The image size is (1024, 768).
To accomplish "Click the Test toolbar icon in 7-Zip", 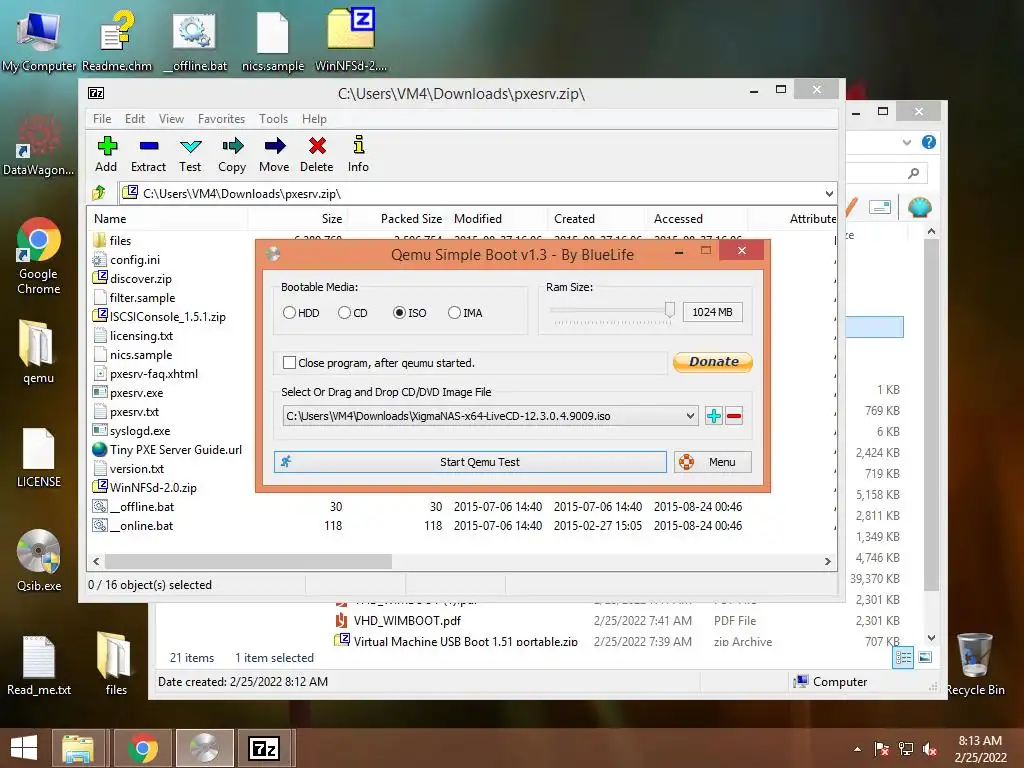I will (190, 155).
